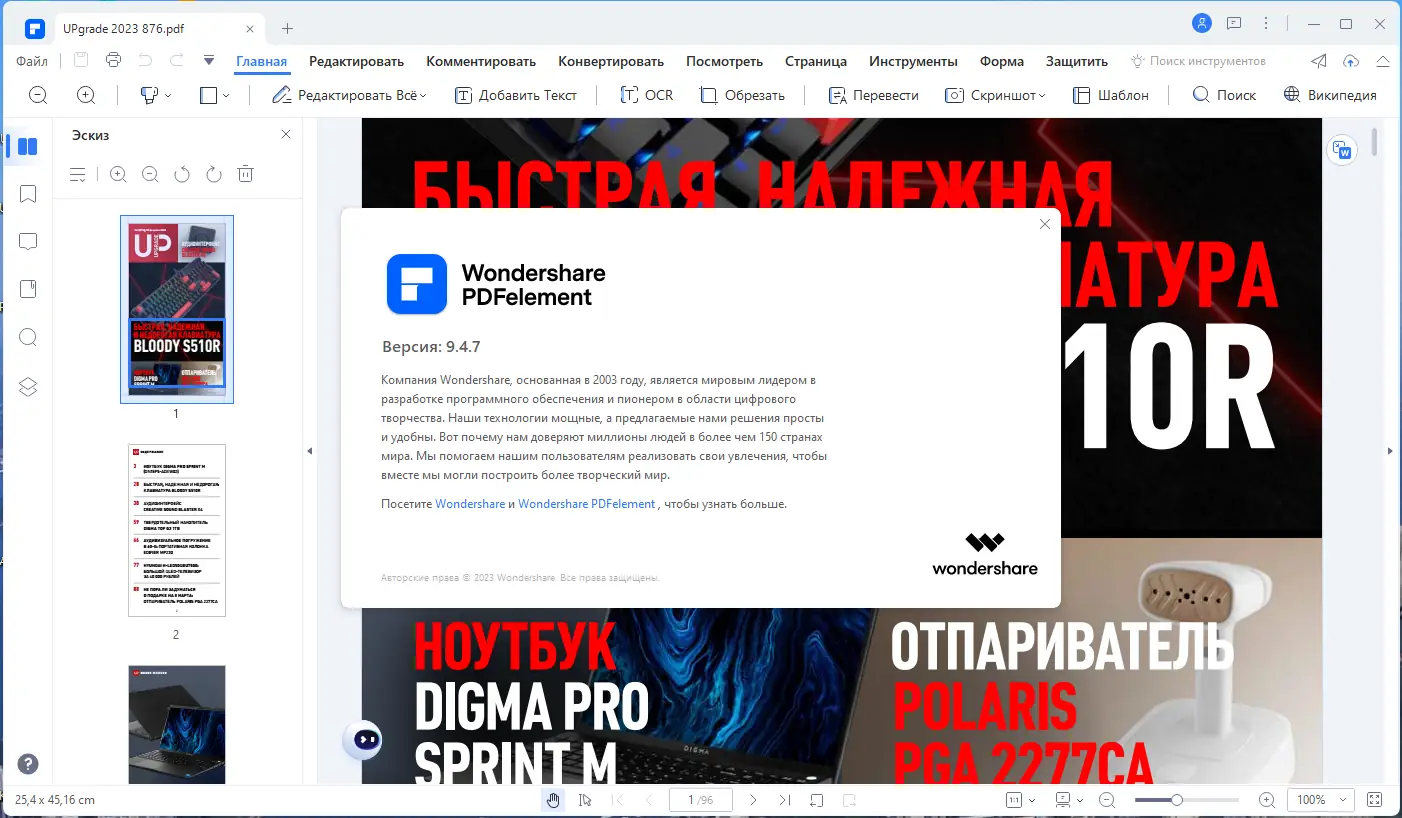The height and width of the screenshot is (818, 1402).
Task: Activate the select cursor tool in status bar
Action: (x=585, y=800)
